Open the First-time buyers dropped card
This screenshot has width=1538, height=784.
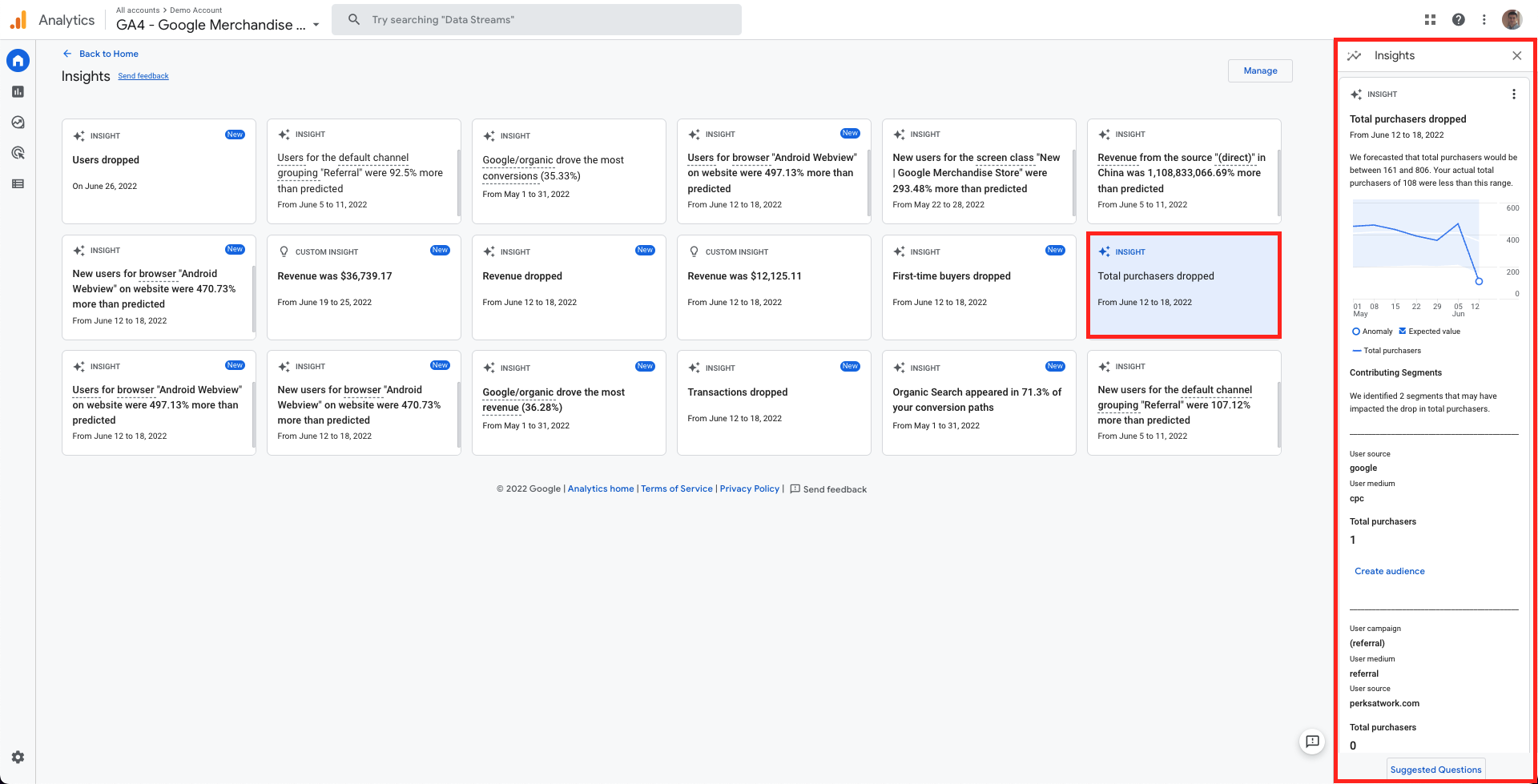click(979, 287)
